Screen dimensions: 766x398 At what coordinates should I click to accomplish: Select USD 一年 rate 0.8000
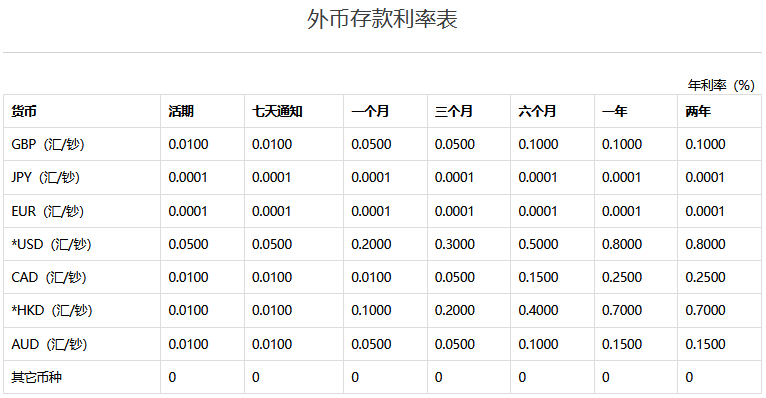(622, 244)
